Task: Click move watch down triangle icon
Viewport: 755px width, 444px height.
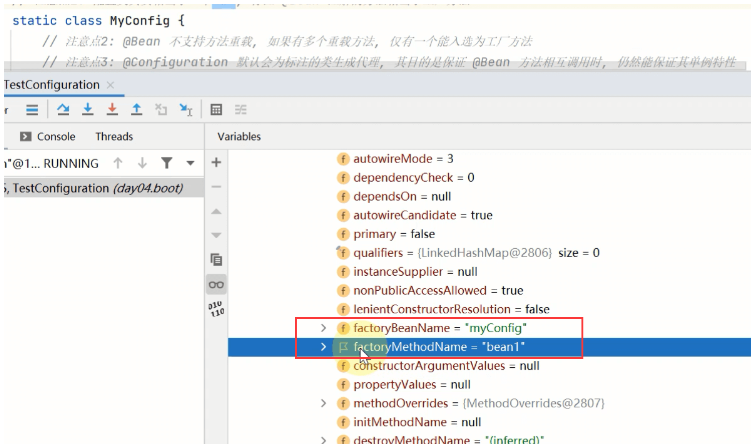Action: (216, 235)
